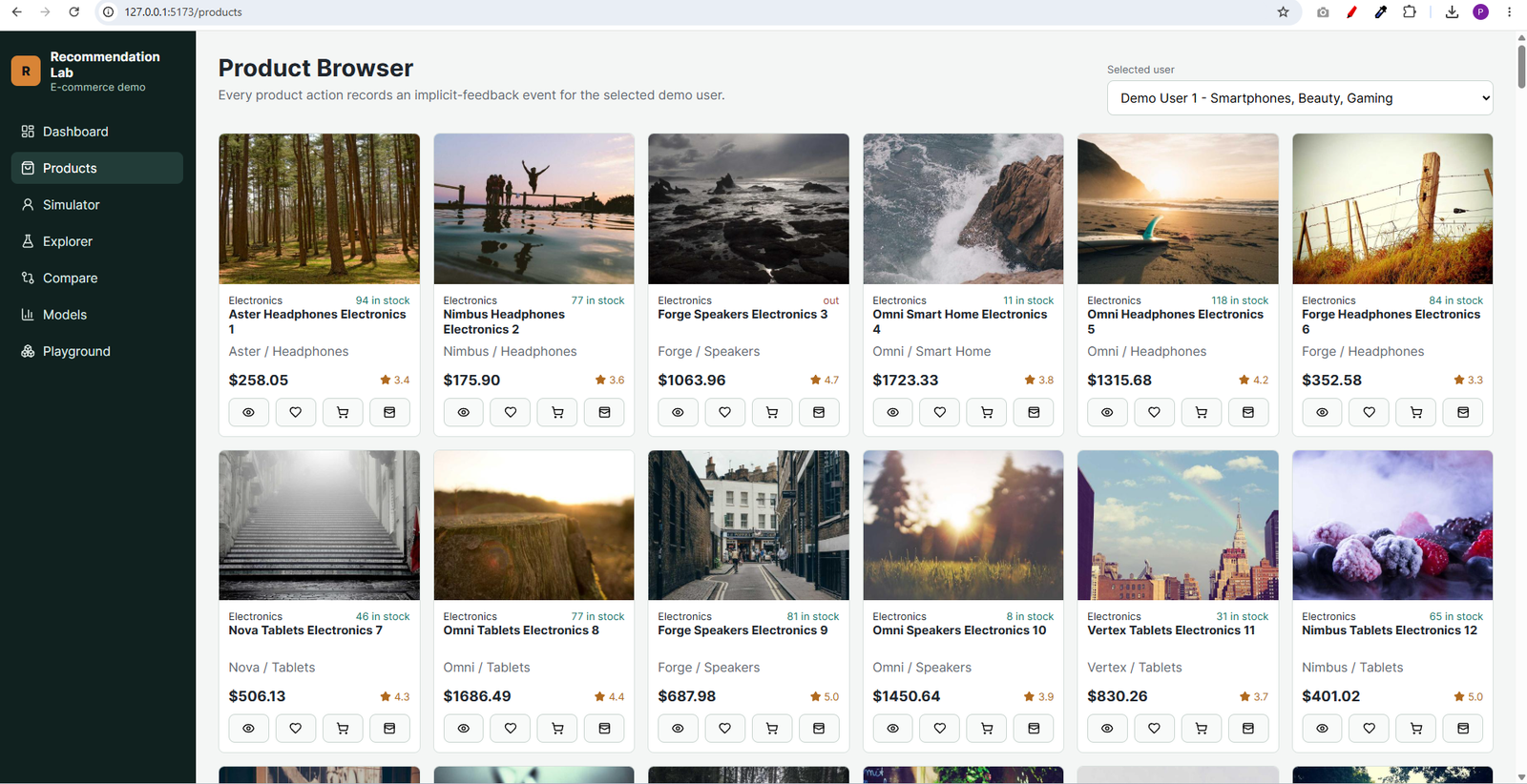
Task: Click heart icon on Vertex Tablets Electronics 11
Action: [x=1155, y=728]
